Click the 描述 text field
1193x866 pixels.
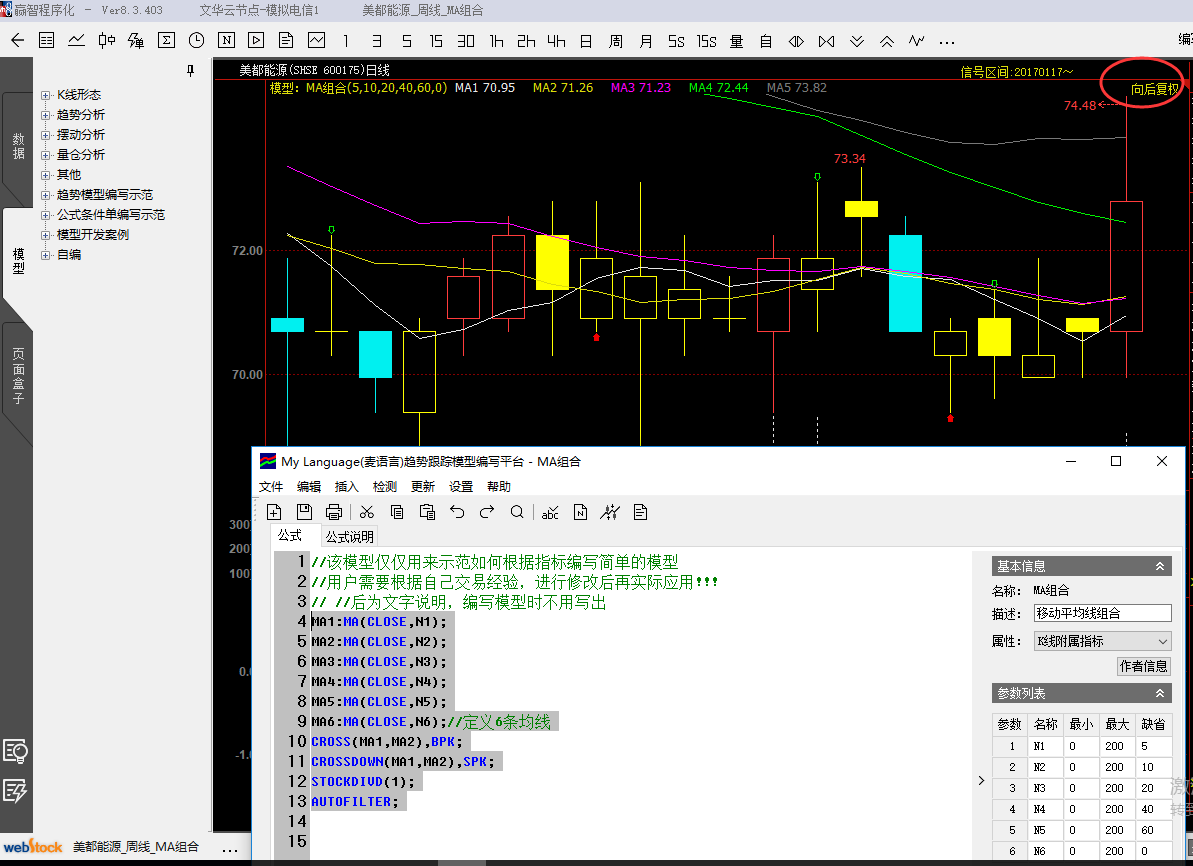(x=1102, y=613)
